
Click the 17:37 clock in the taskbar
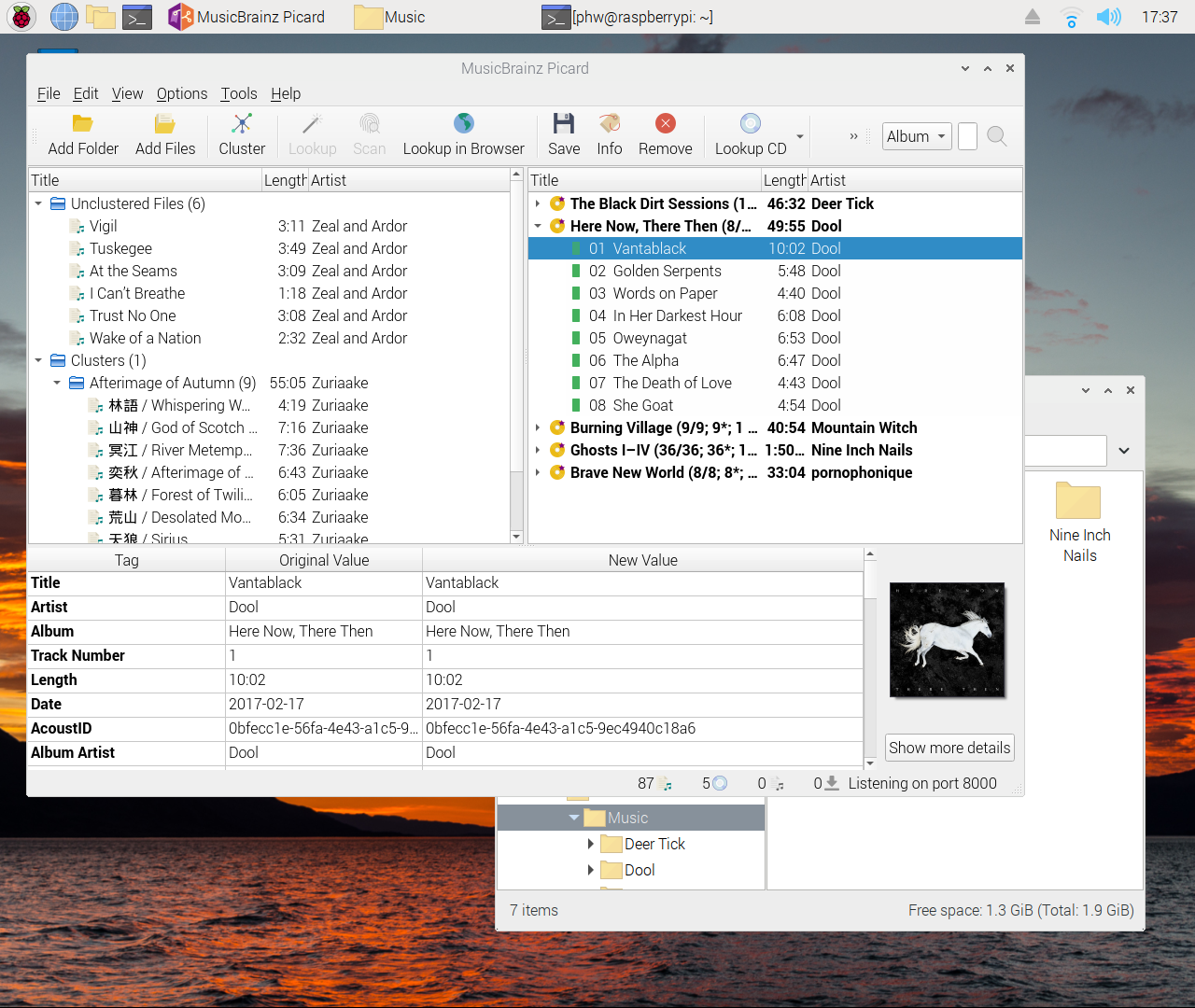[x=1160, y=17]
